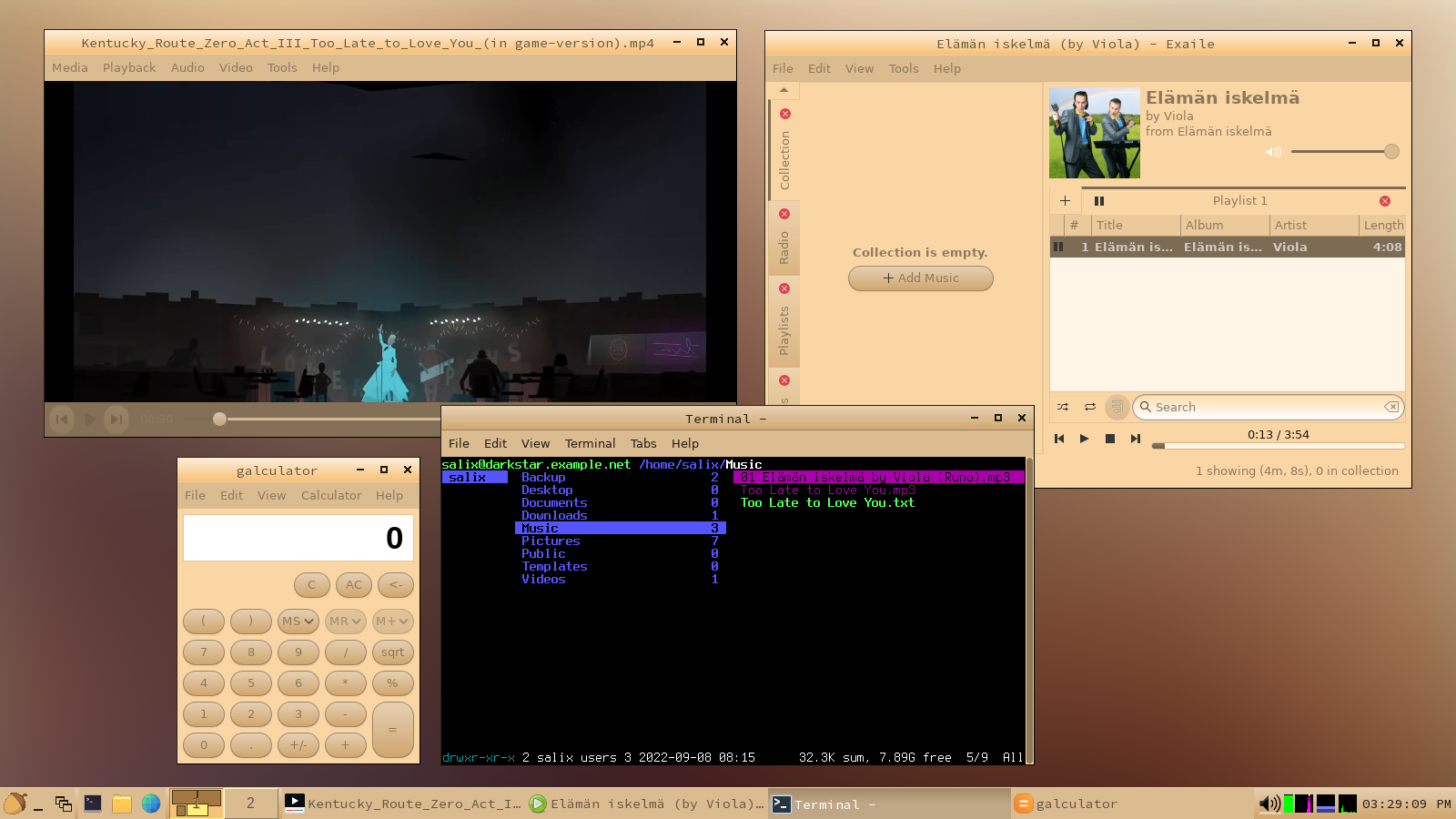Select the Pictures directory in terminal listing
Screen dimensions: 1456x819
pos(620,541)
